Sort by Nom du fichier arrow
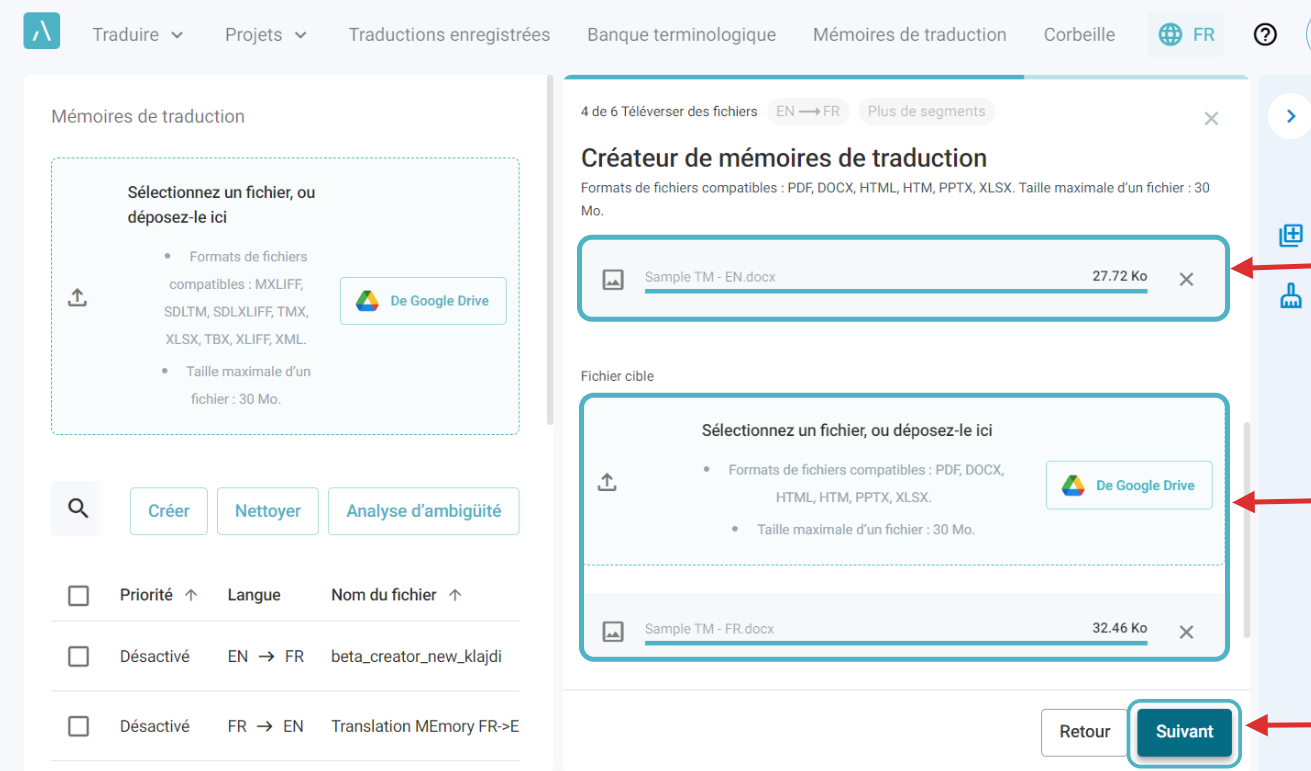Screen dimensions: 1311x771 click(455, 595)
